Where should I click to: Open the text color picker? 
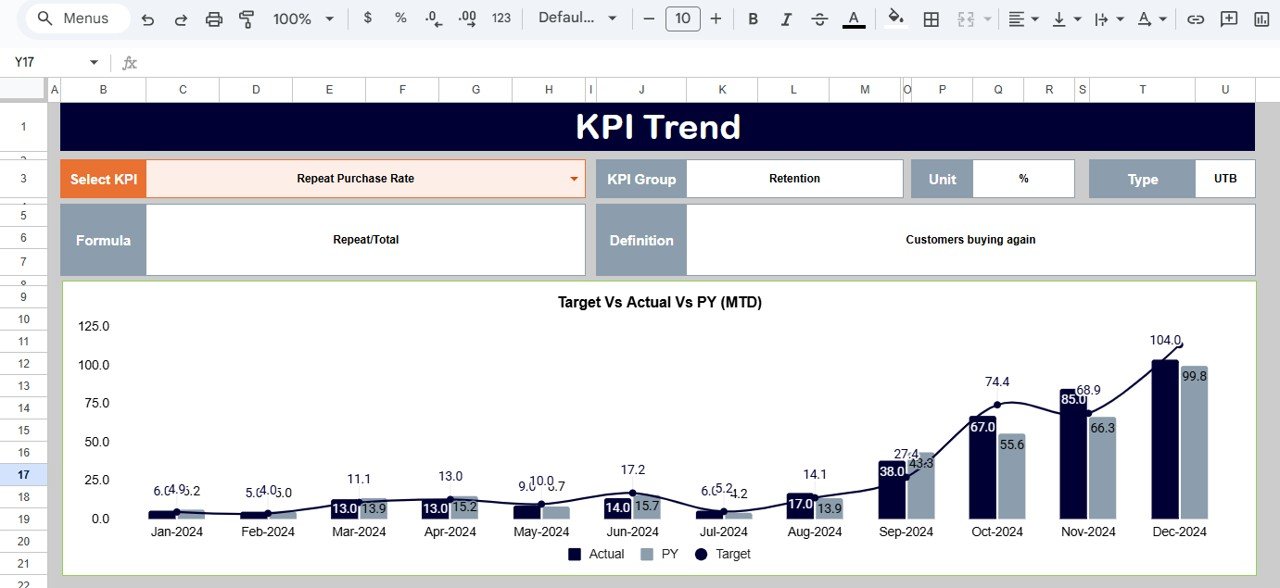(x=853, y=18)
